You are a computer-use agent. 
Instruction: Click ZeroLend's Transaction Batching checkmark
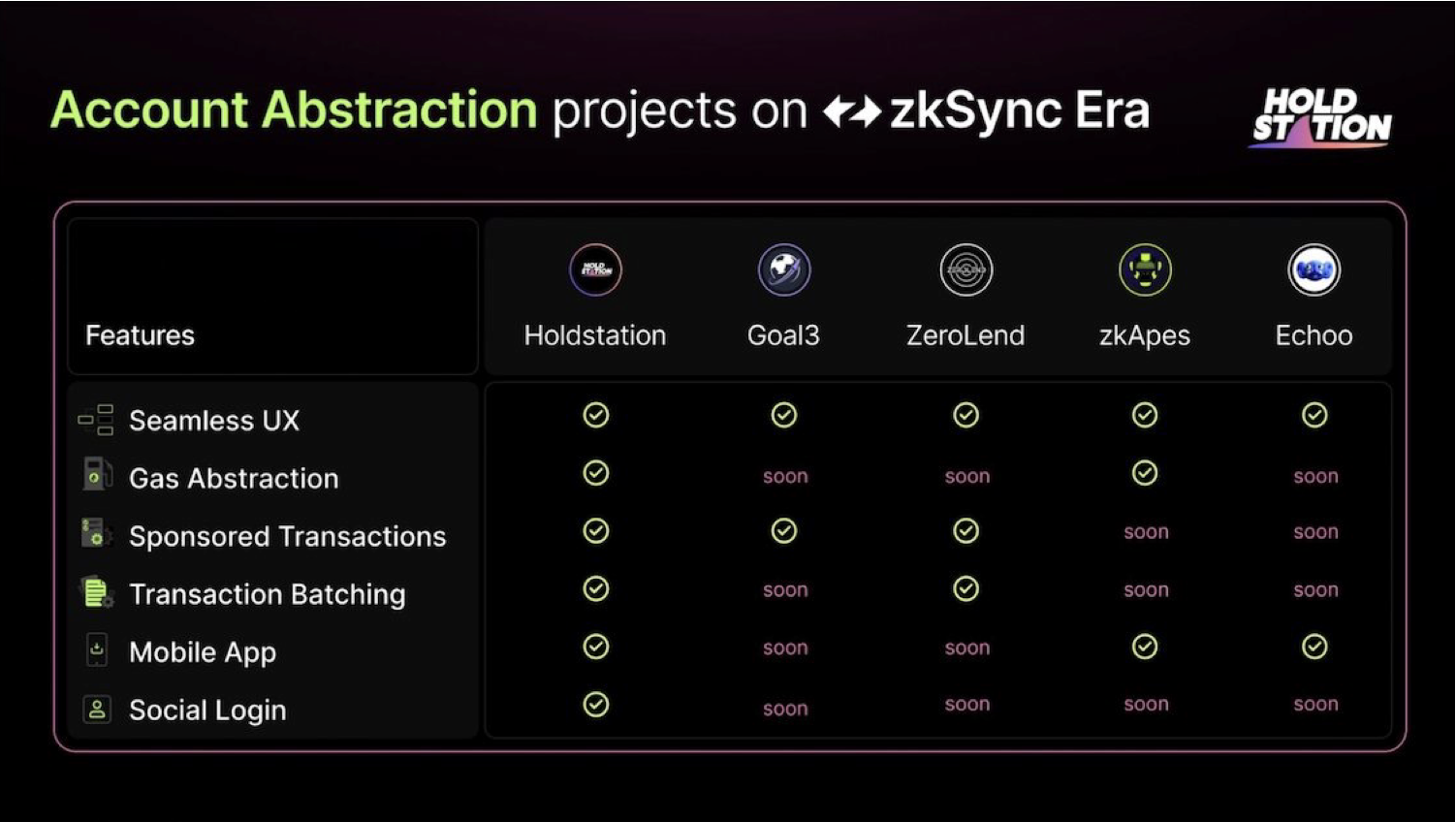pos(966,588)
